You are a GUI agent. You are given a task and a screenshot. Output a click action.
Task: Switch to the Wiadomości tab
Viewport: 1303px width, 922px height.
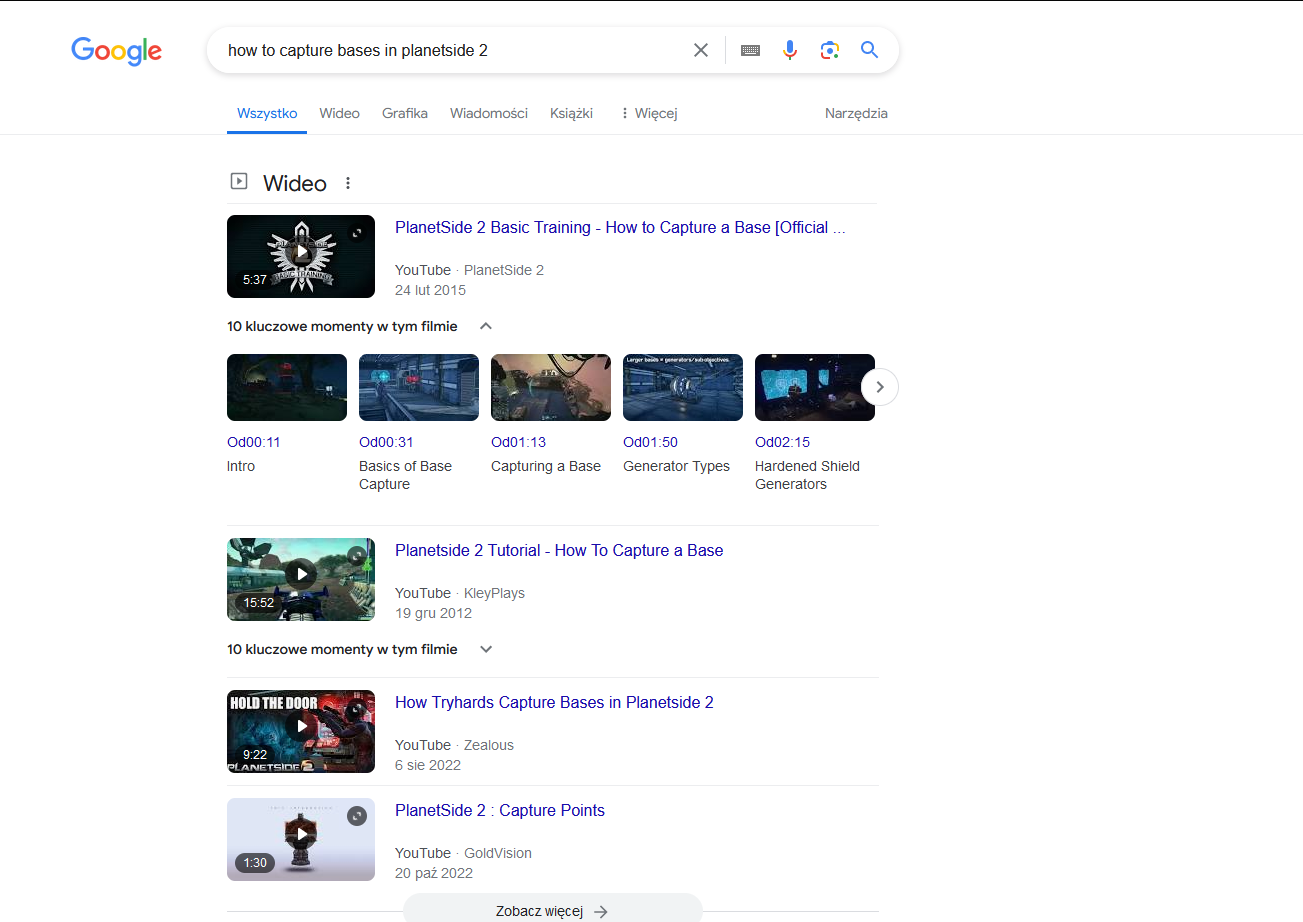click(489, 113)
